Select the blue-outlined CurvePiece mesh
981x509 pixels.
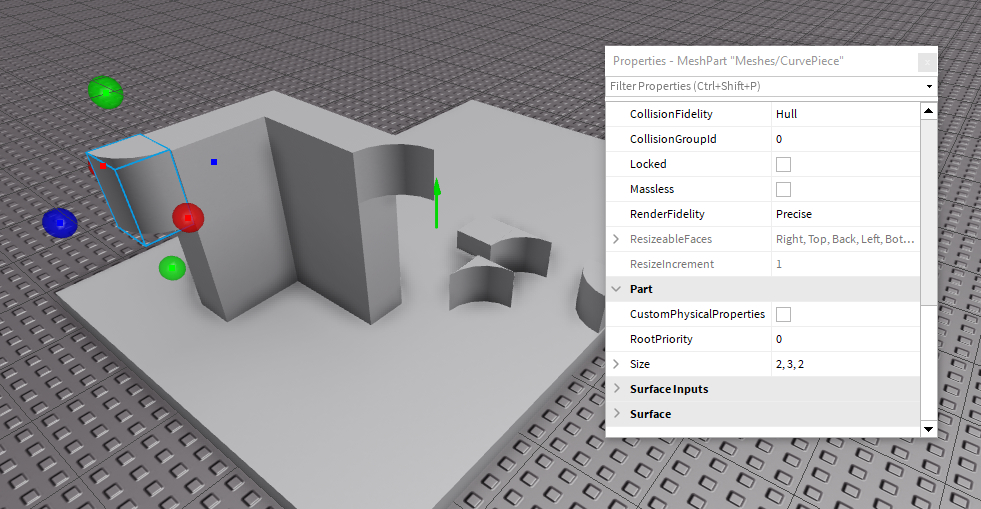click(139, 188)
